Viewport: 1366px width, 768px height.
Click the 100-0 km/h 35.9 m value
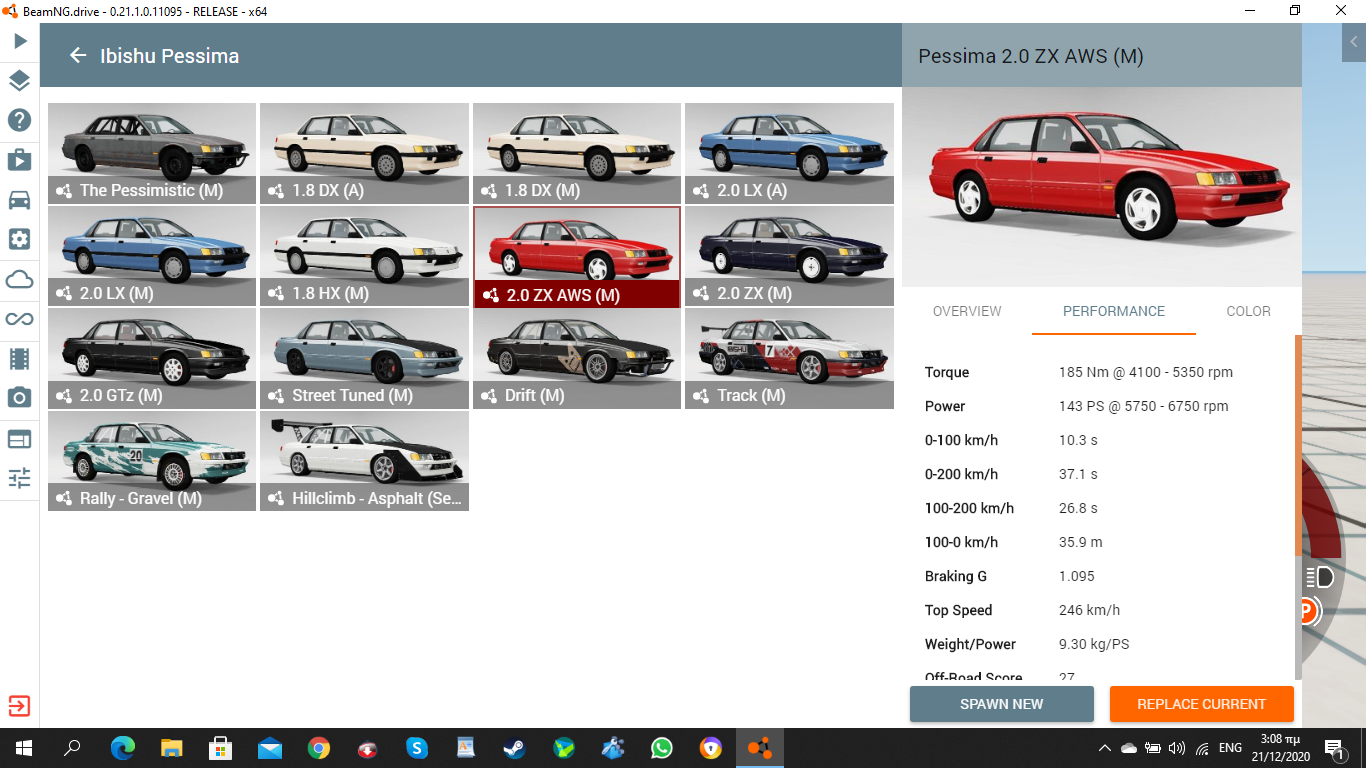[x=1081, y=542]
